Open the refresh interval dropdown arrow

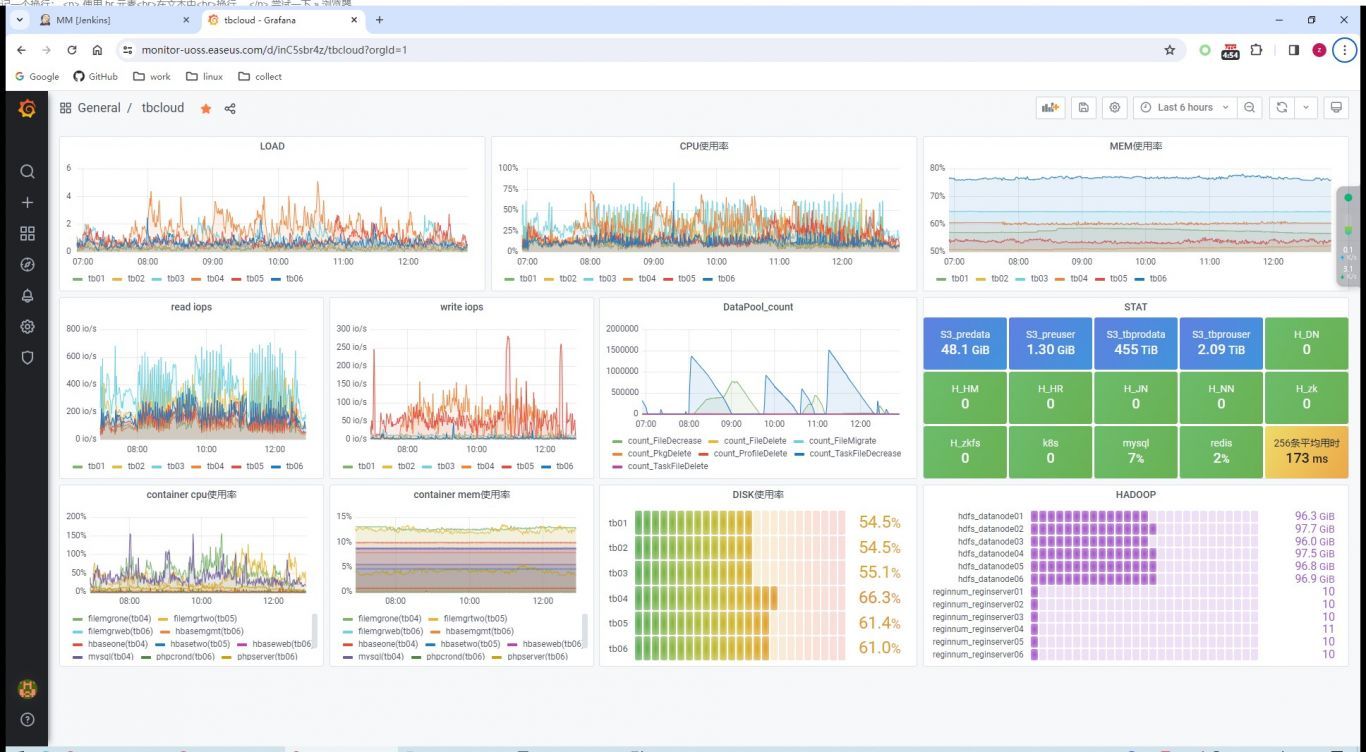click(x=1305, y=108)
